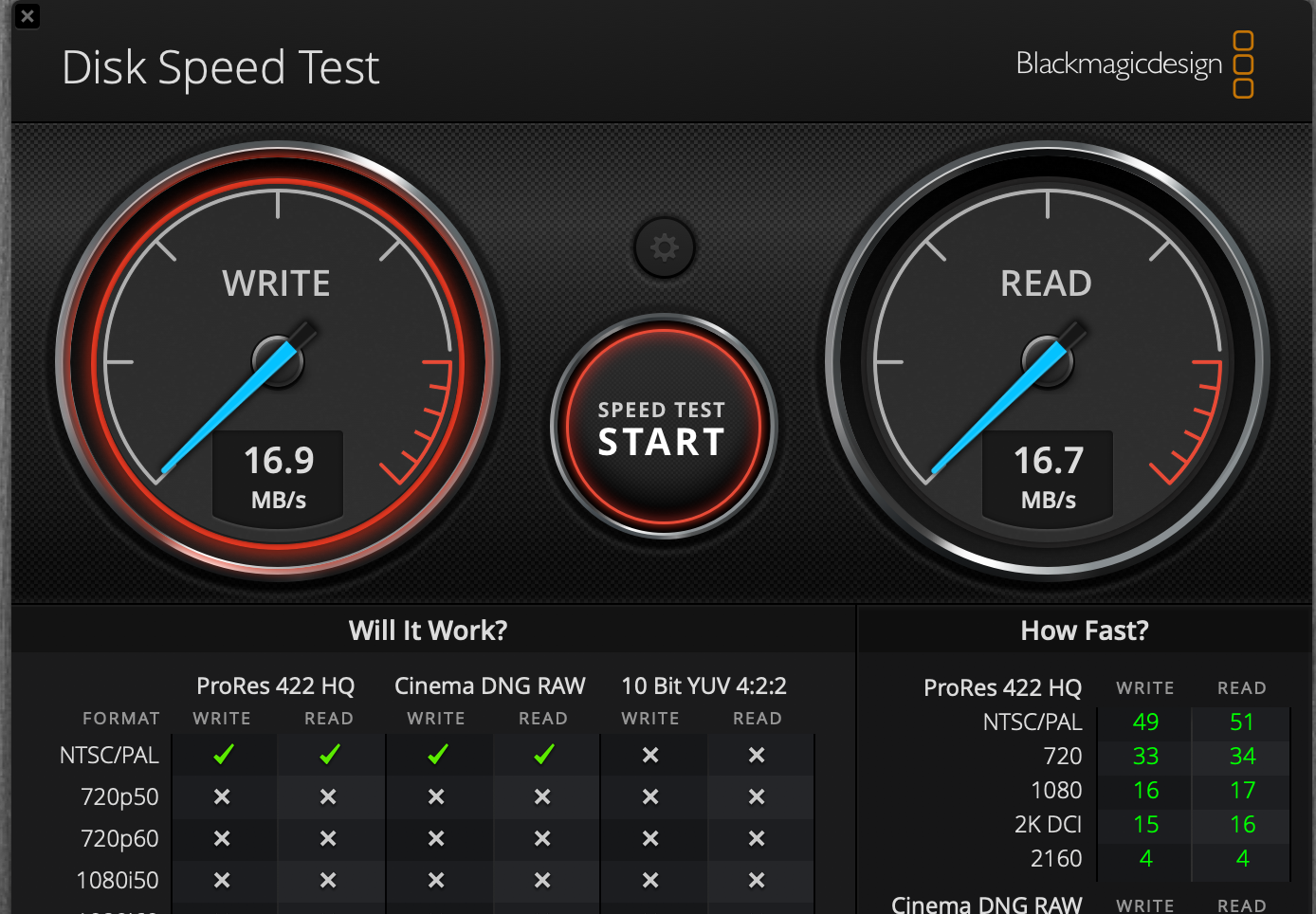Click the 720 read value 34

click(1242, 757)
